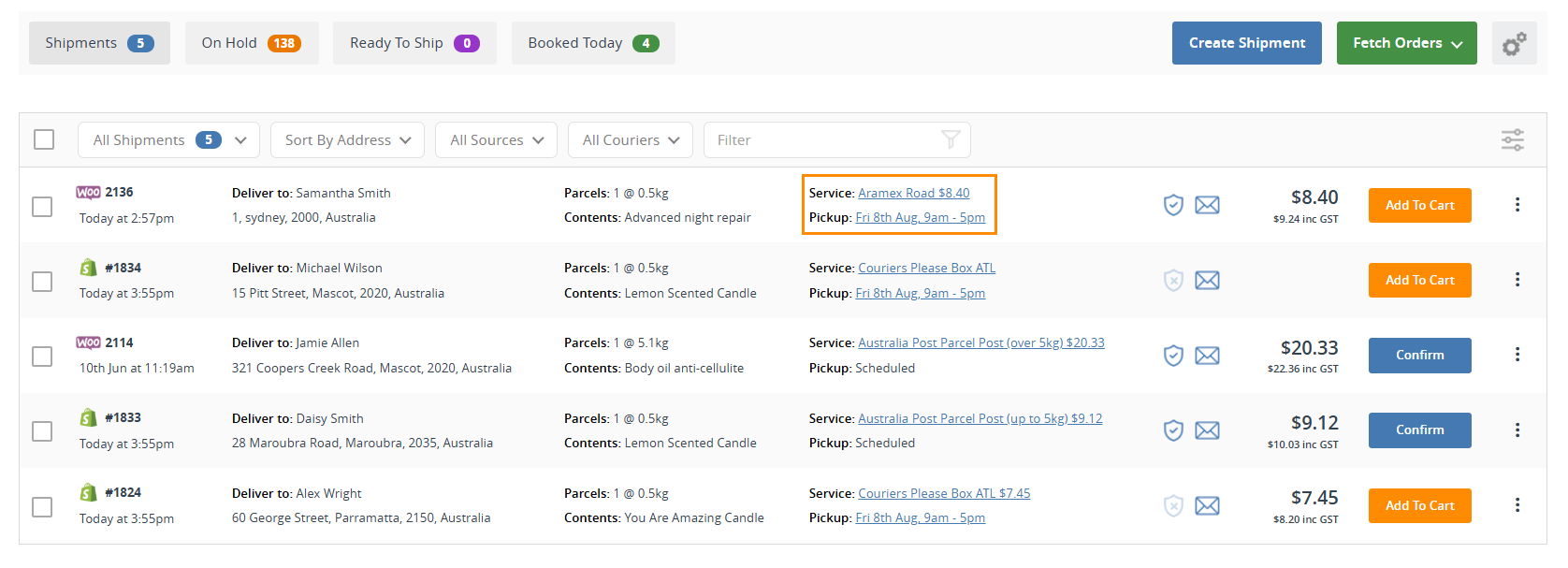The width and height of the screenshot is (1568, 568).
Task: Open the Sort By Address dropdown
Action: (x=347, y=140)
